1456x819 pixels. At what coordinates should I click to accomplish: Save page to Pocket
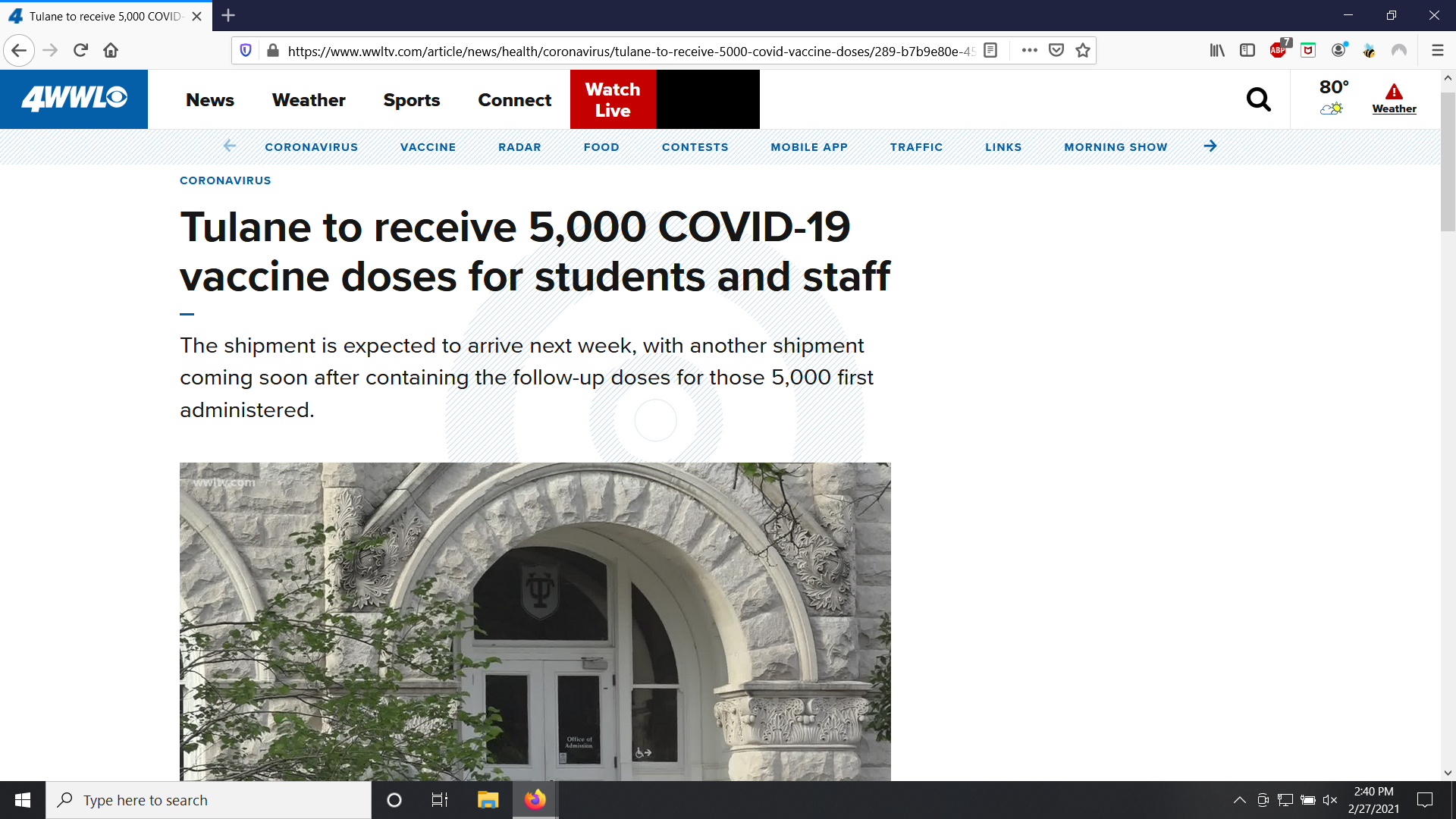1056,51
